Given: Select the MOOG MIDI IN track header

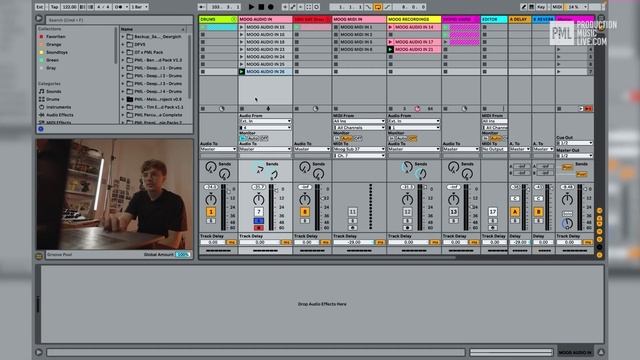Looking at the screenshot, I should (x=359, y=19).
